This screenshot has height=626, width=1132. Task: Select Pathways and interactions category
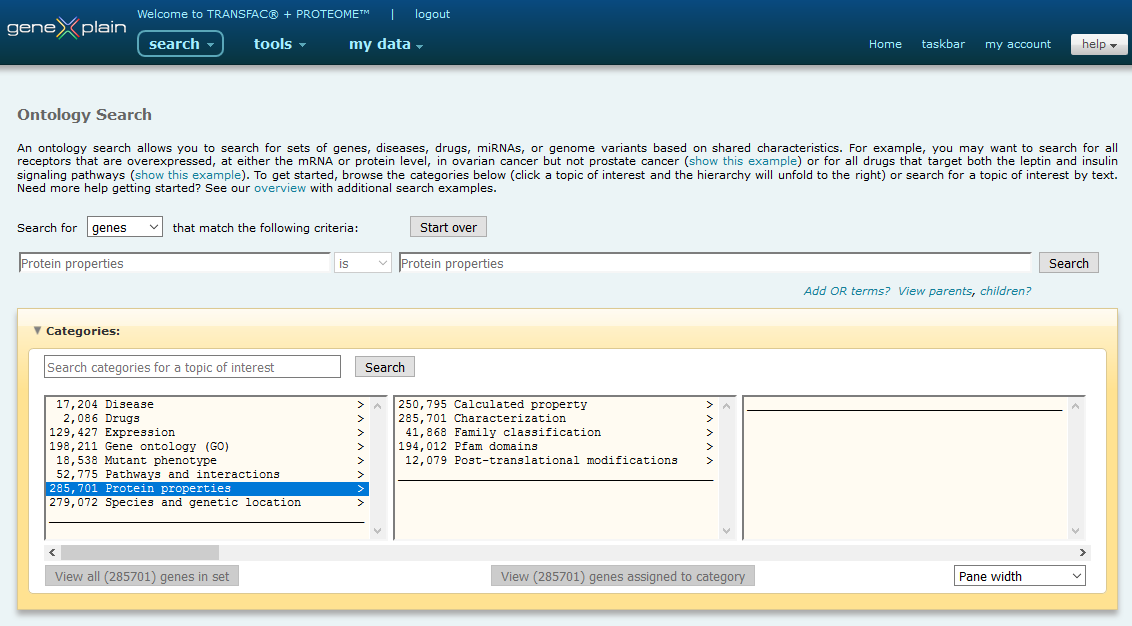[207, 474]
